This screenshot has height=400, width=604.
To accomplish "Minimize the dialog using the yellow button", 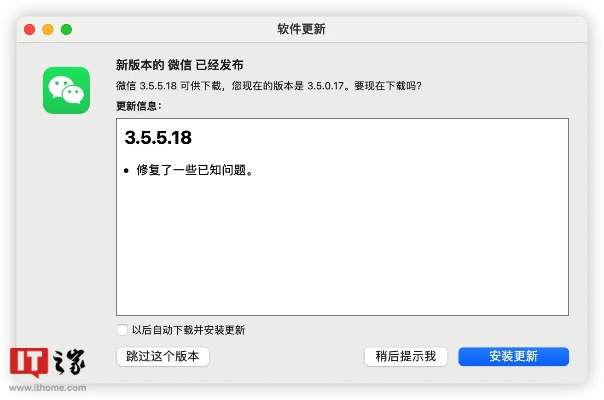I will click(x=48, y=29).
